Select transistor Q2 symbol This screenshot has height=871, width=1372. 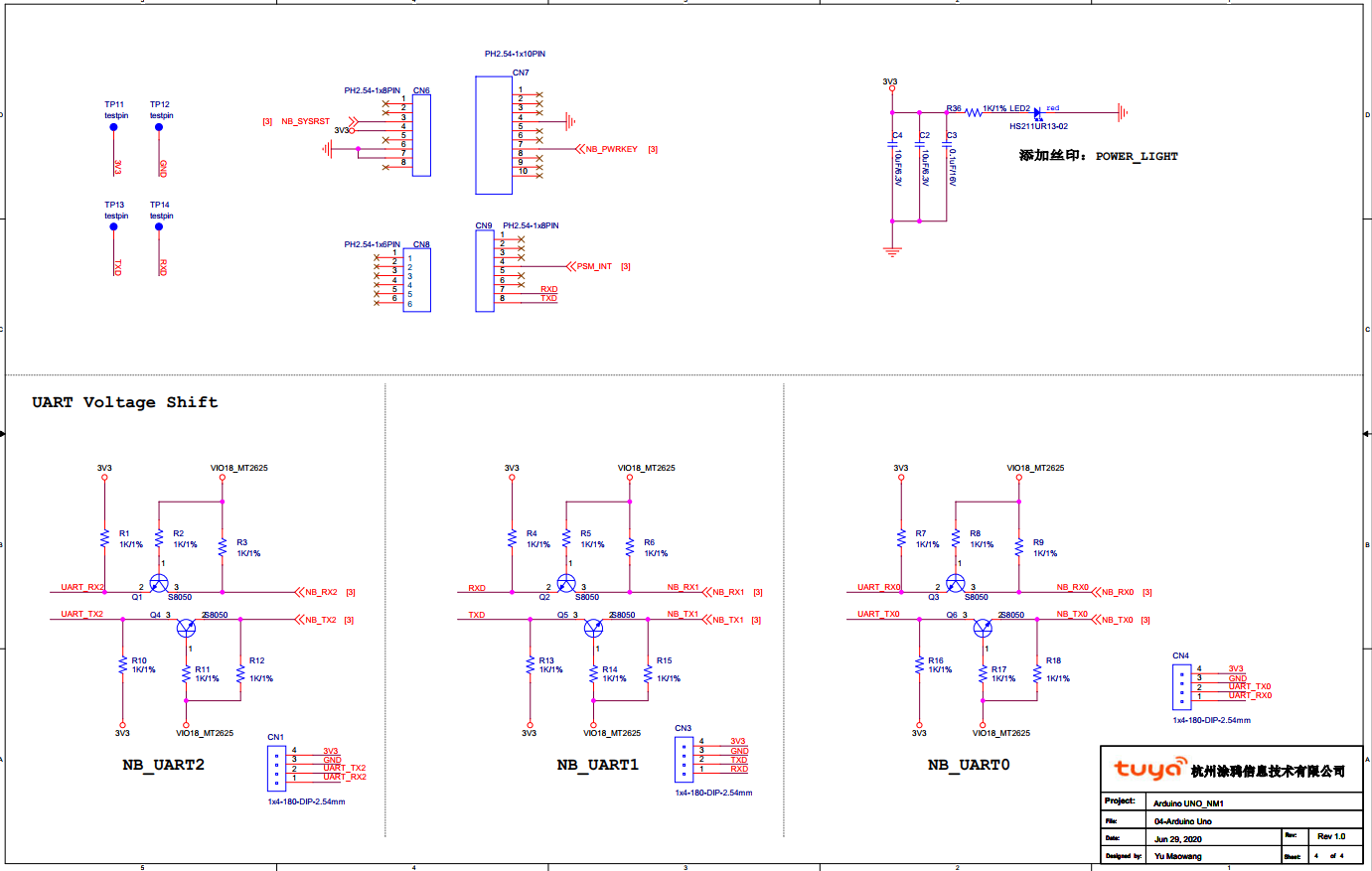[566, 583]
